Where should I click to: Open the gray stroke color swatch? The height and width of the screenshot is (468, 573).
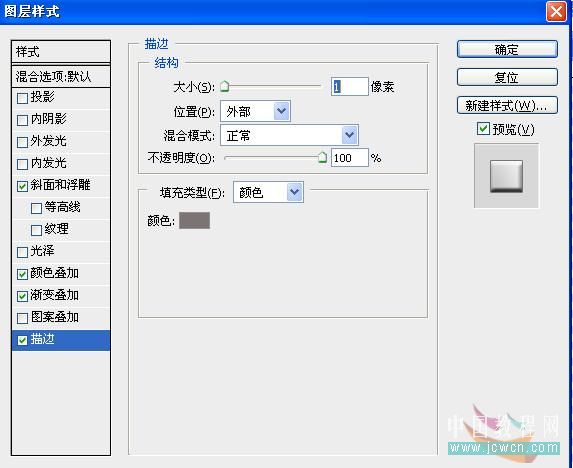tap(194, 220)
